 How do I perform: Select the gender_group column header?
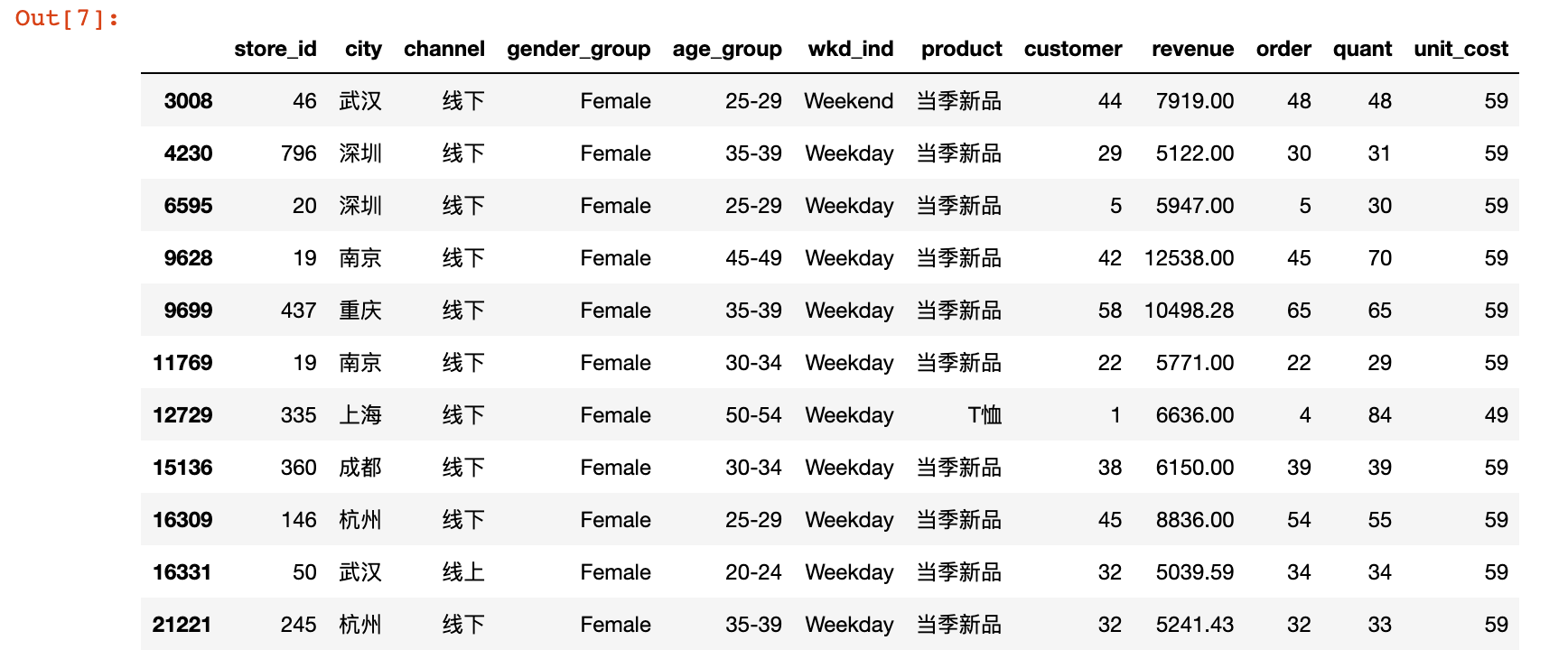click(578, 49)
